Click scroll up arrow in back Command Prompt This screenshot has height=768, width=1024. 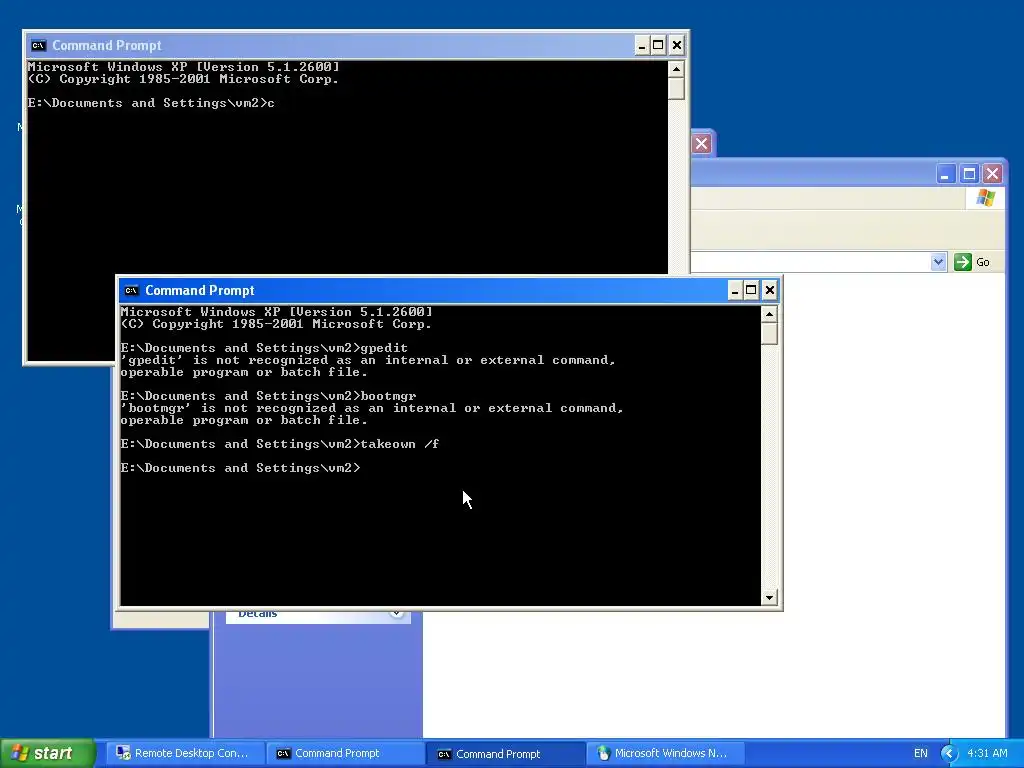pos(677,69)
